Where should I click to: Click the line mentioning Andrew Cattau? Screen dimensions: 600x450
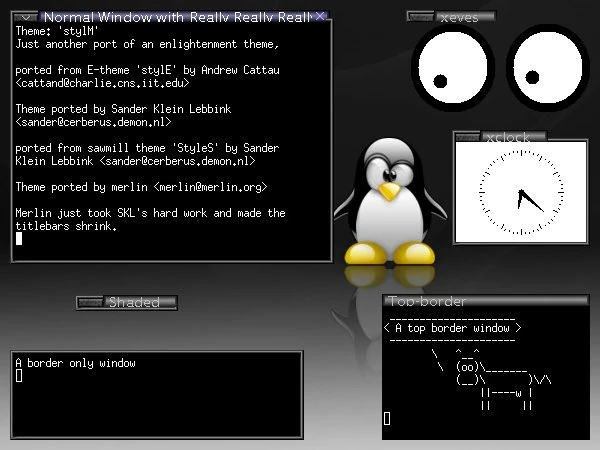pos(147,70)
